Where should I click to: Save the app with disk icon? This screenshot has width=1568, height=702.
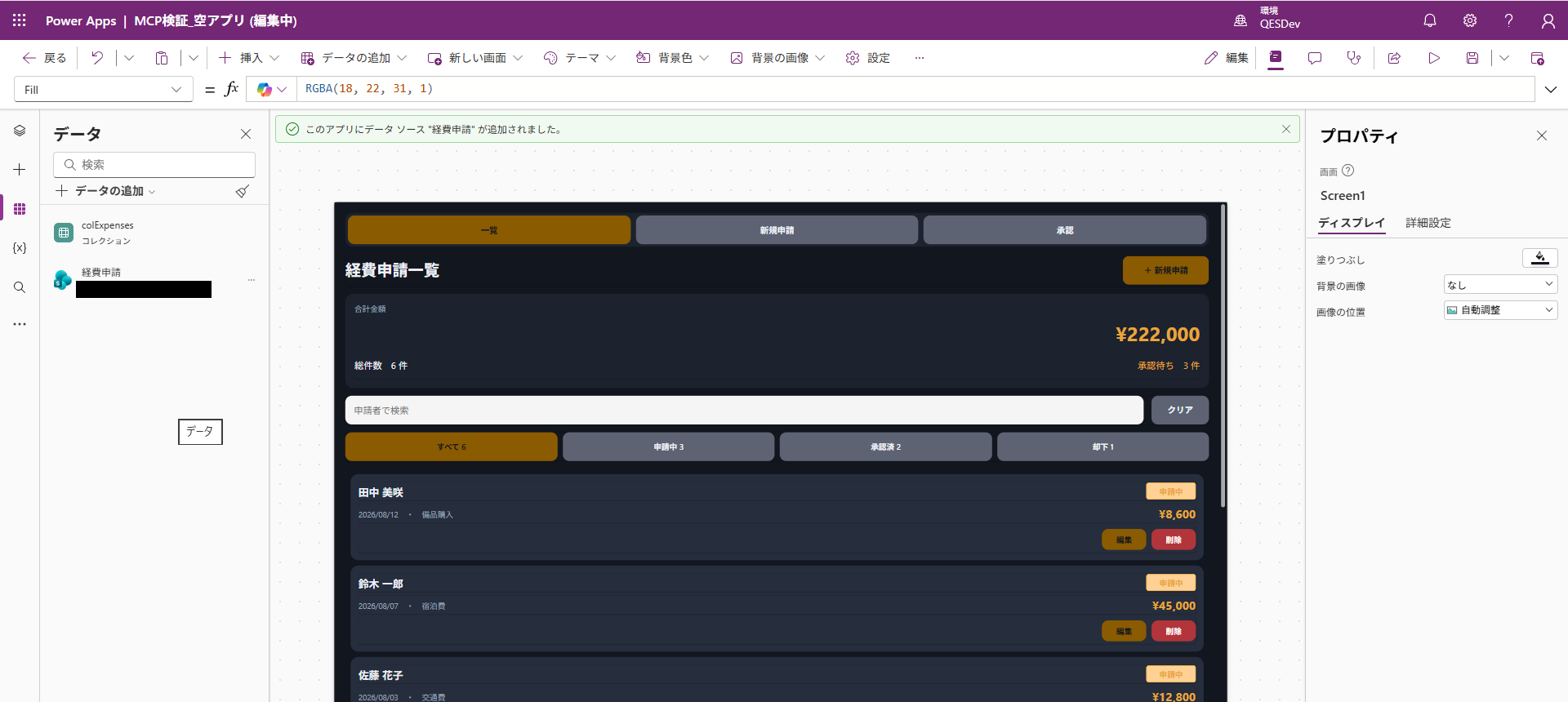point(1472,58)
